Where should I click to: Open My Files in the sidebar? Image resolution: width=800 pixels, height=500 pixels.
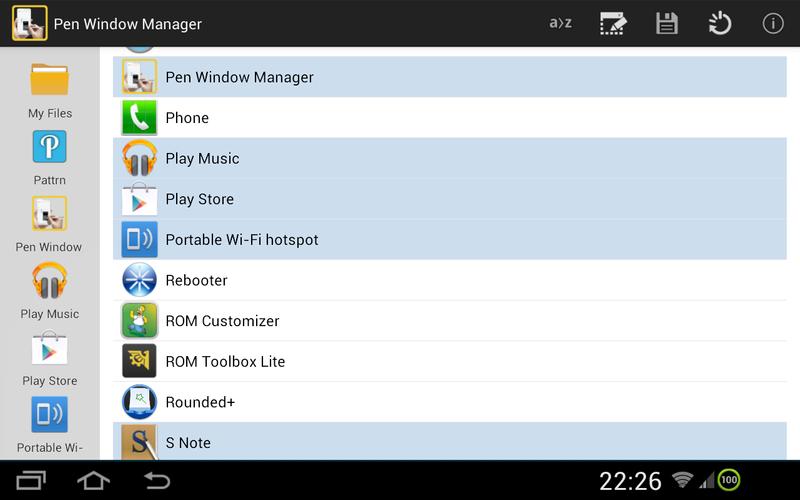pyautogui.click(x=50, y=90)
